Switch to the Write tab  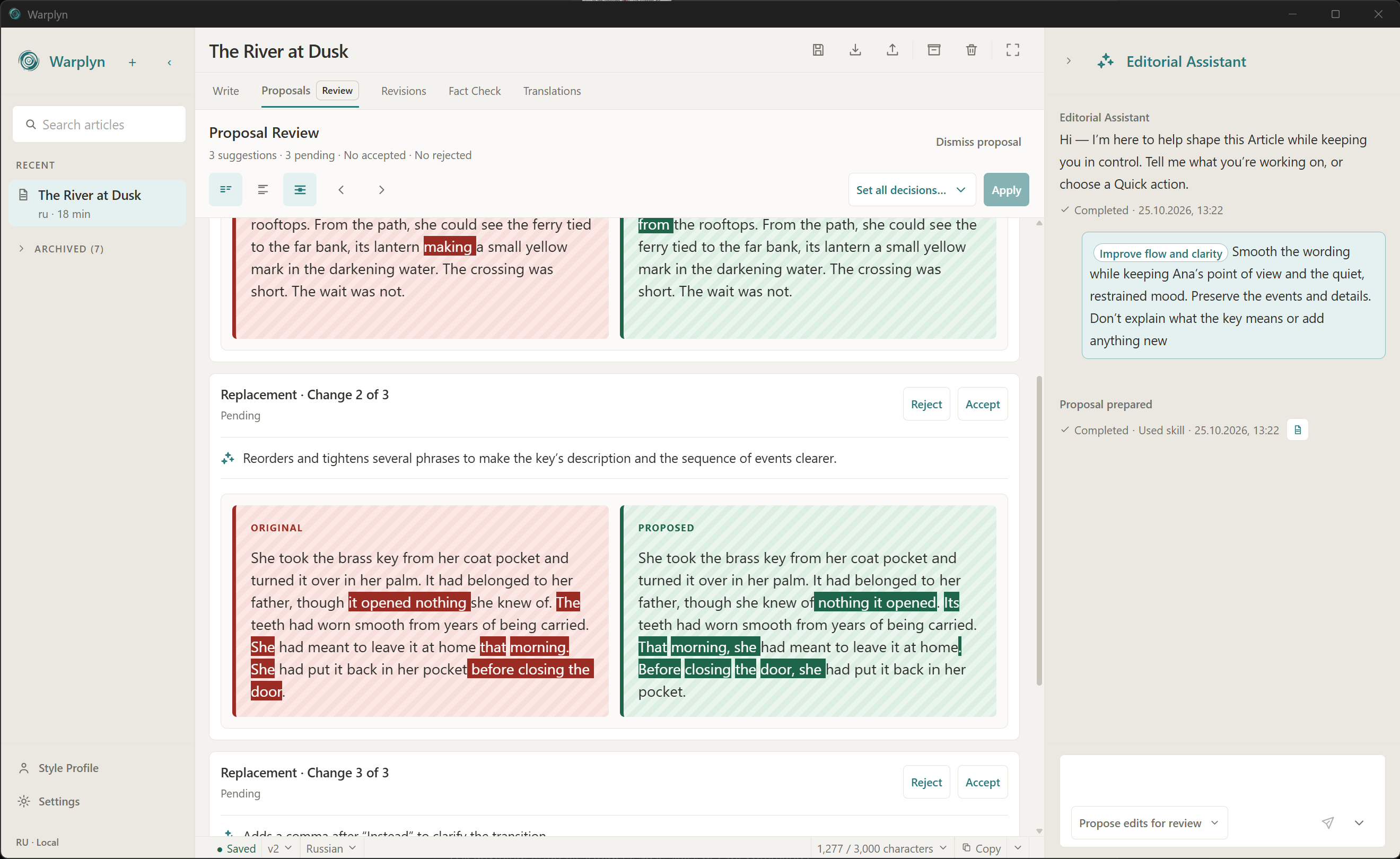point(225,91)
